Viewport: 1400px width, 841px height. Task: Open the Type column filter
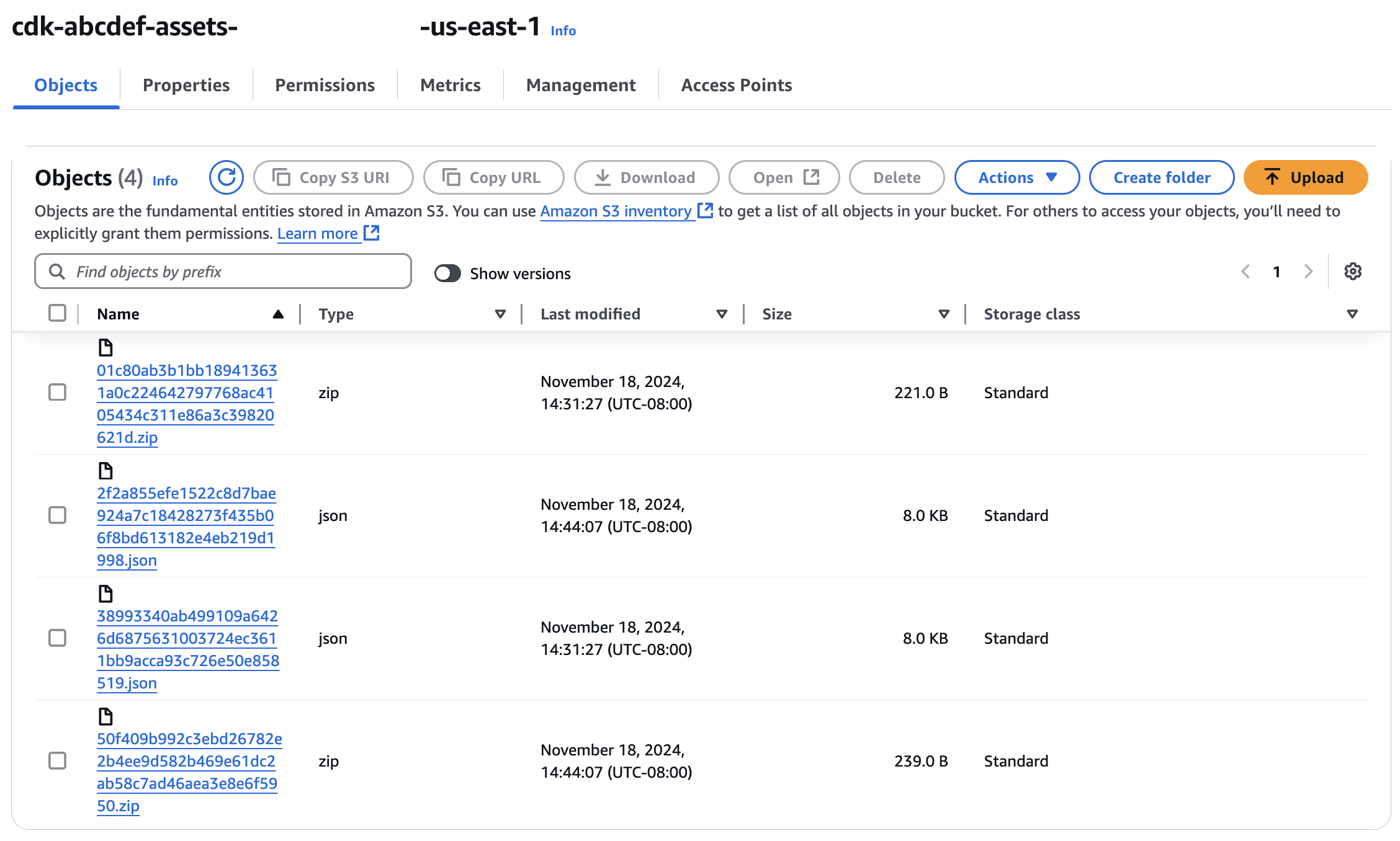[500, 314]
